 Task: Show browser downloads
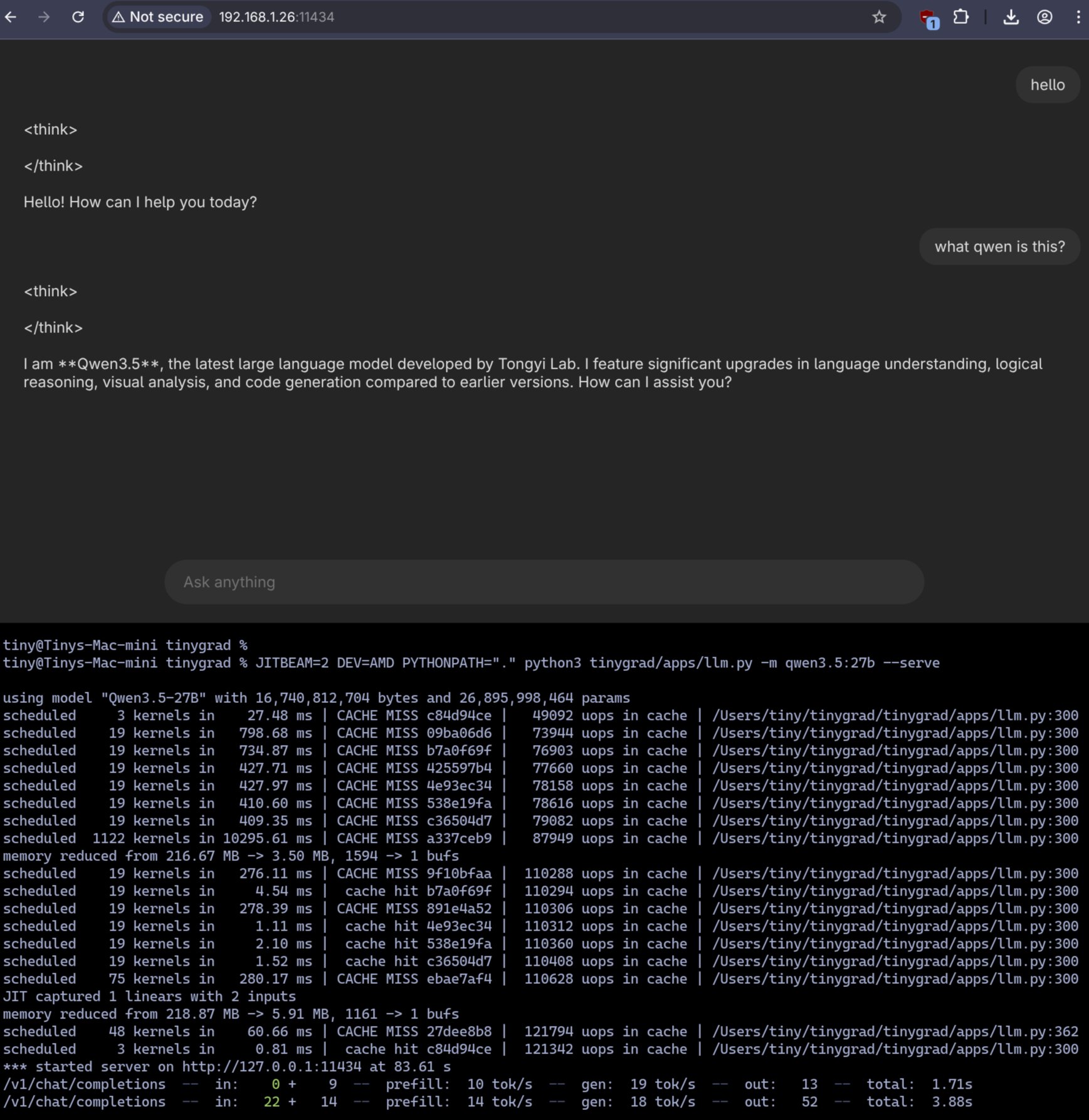tap(1011, 17)
